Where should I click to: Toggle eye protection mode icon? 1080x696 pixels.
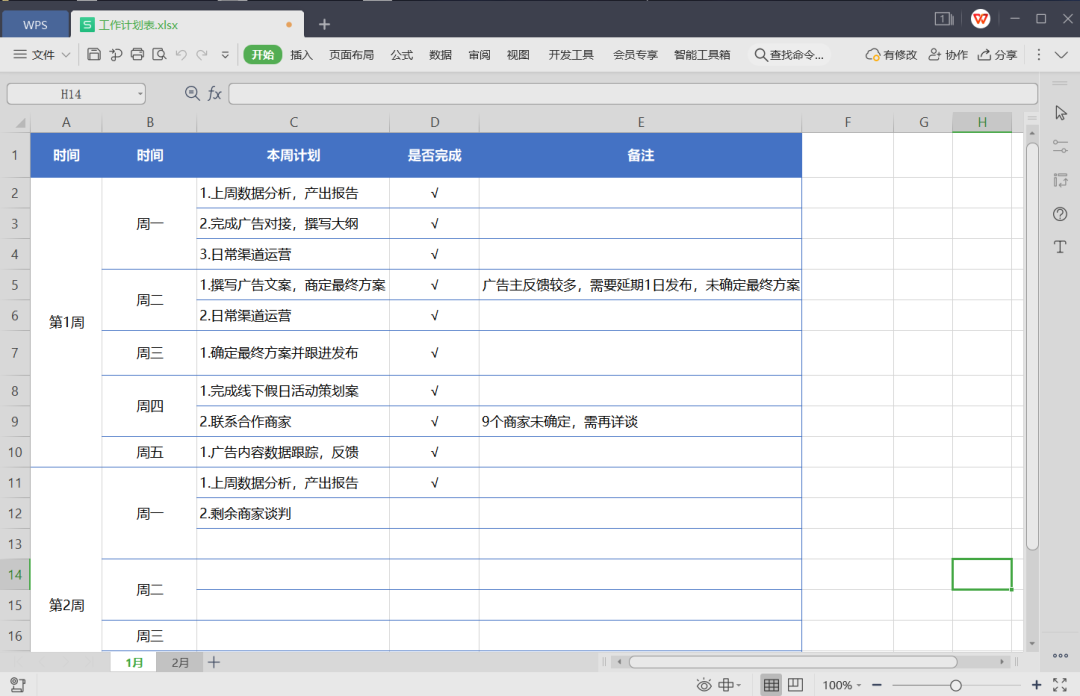click(x=704, y=685)
